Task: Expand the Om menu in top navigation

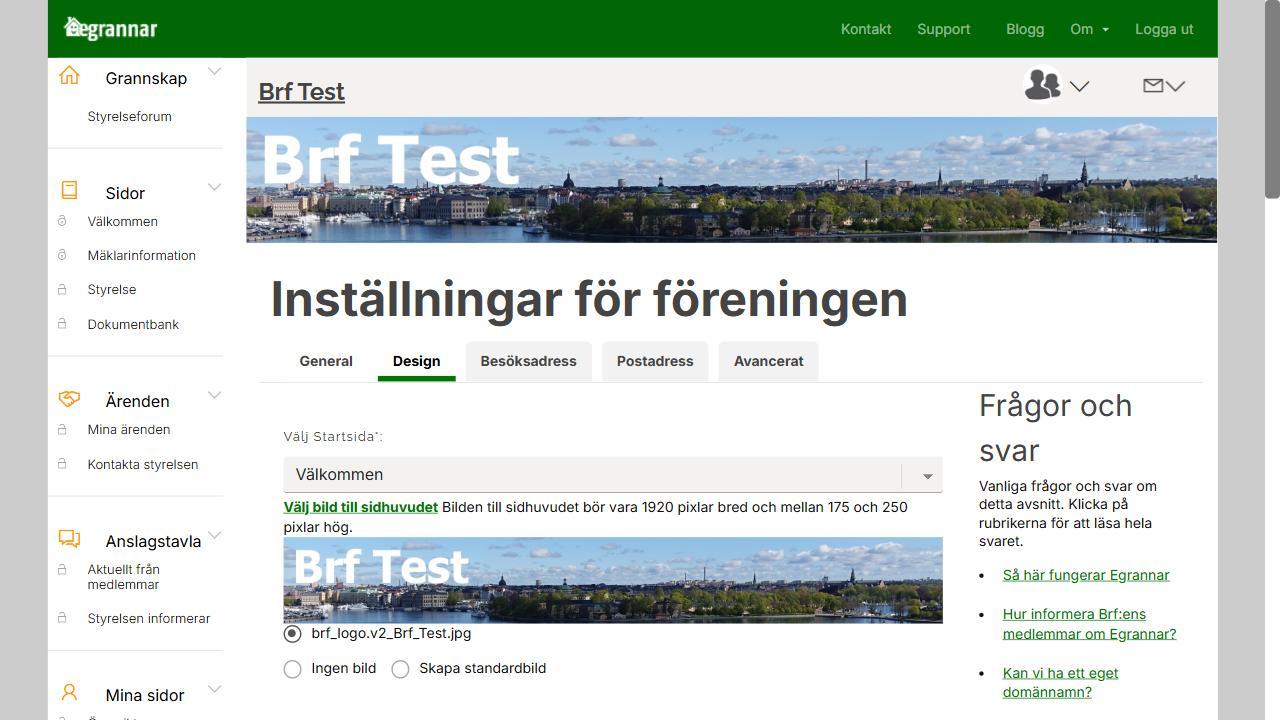Action: (1089, 29)
